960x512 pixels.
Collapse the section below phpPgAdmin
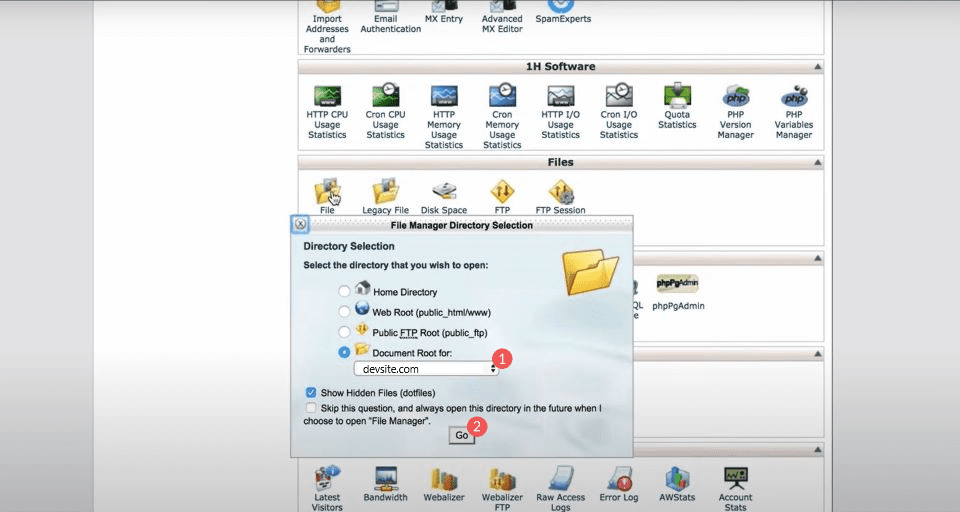[817, 354]
